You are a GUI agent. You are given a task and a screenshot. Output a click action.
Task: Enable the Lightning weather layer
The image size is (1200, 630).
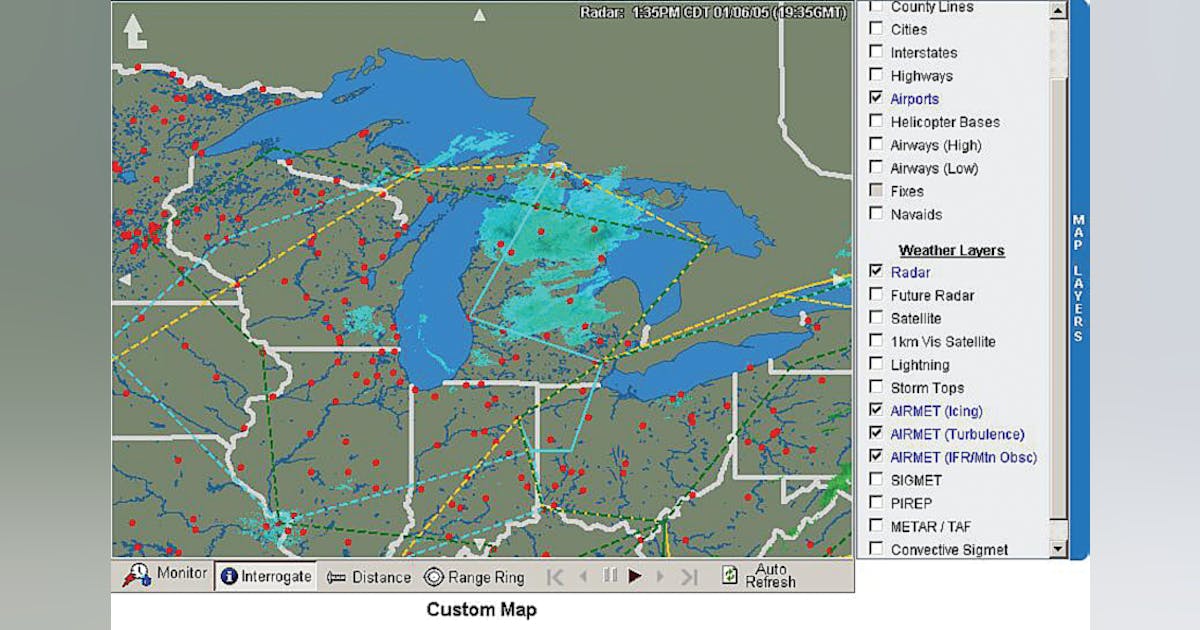(x=876, y=365)
